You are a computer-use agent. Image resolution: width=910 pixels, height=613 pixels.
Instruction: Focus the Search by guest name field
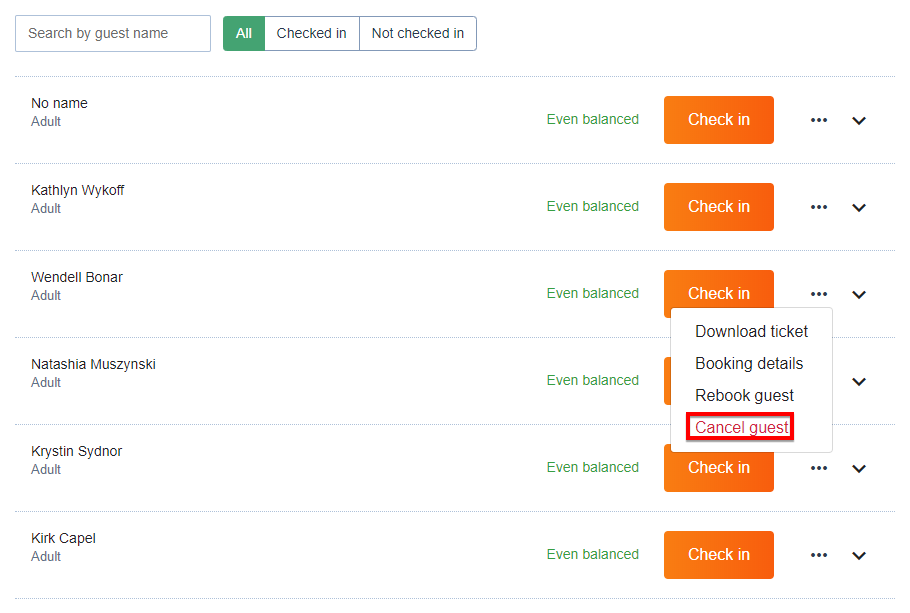pyautogui.click(x=113, y=34)
